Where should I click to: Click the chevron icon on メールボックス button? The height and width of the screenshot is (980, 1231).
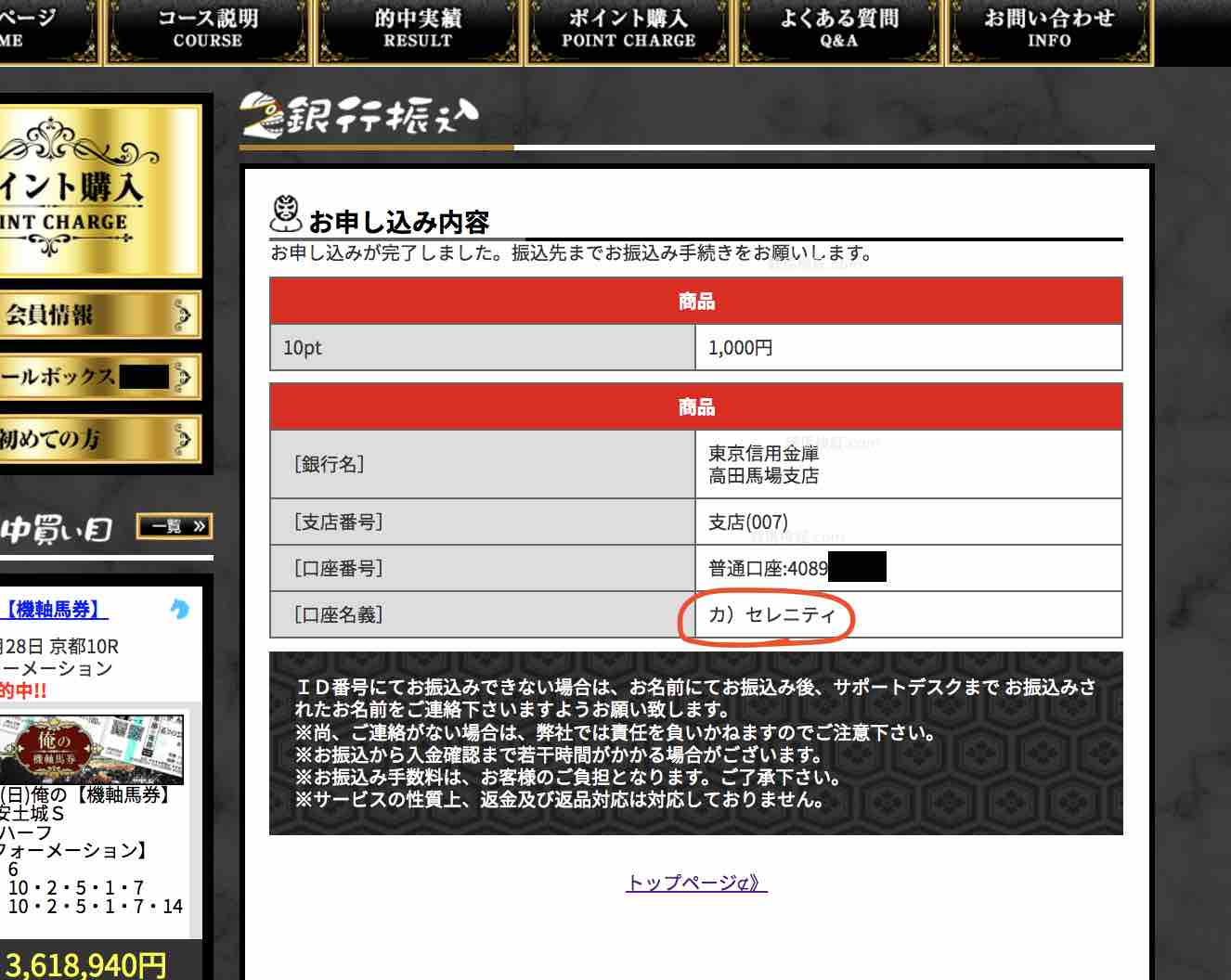(183, 377)
